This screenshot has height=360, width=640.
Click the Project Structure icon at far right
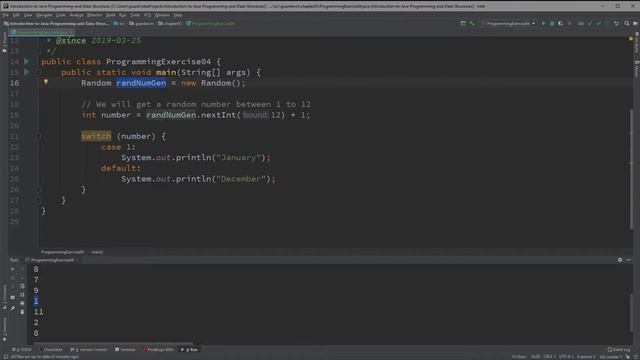[x=636, y=24]
